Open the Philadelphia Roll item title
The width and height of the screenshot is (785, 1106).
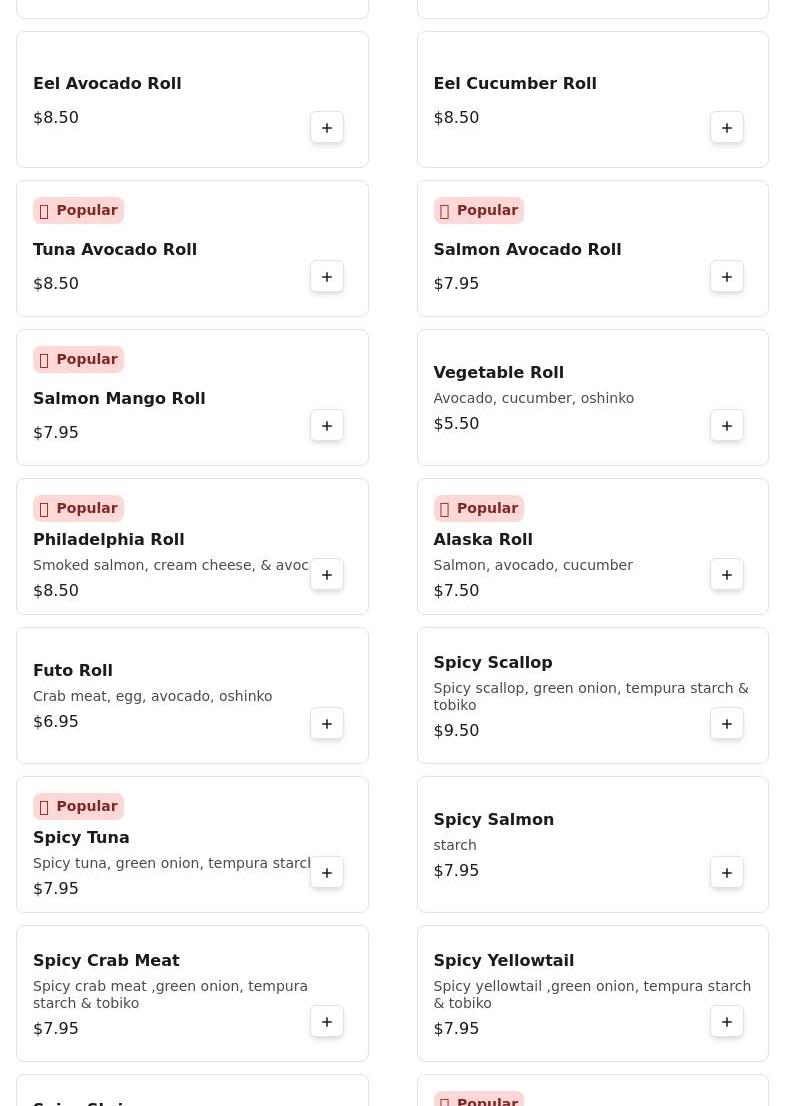click(x=109, y=540)
